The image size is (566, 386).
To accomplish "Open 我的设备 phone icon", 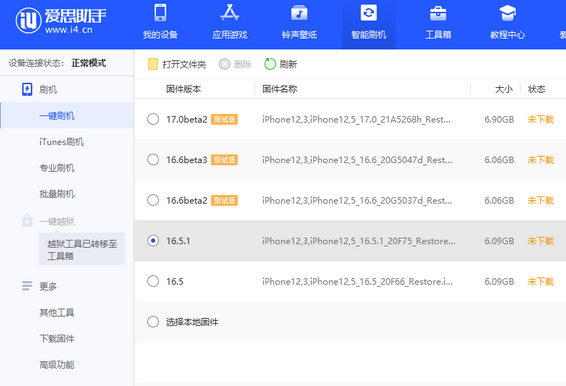I will point(160,13).
